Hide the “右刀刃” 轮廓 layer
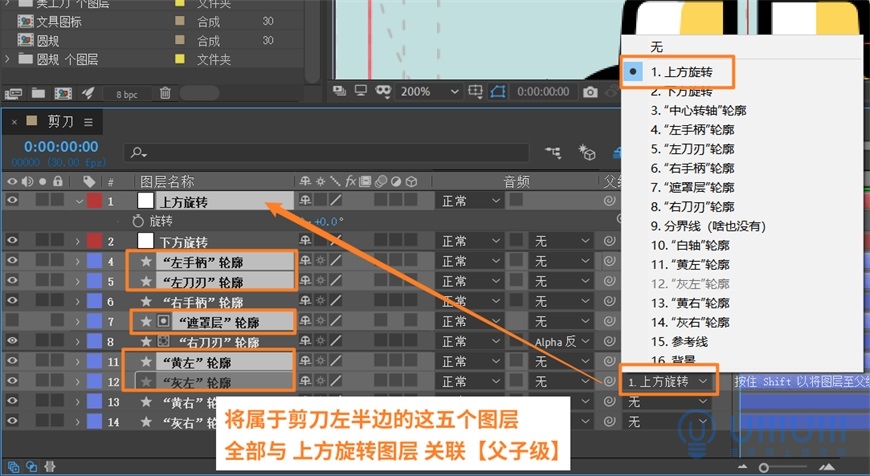 pyautogui.click(x=12, y=341)
